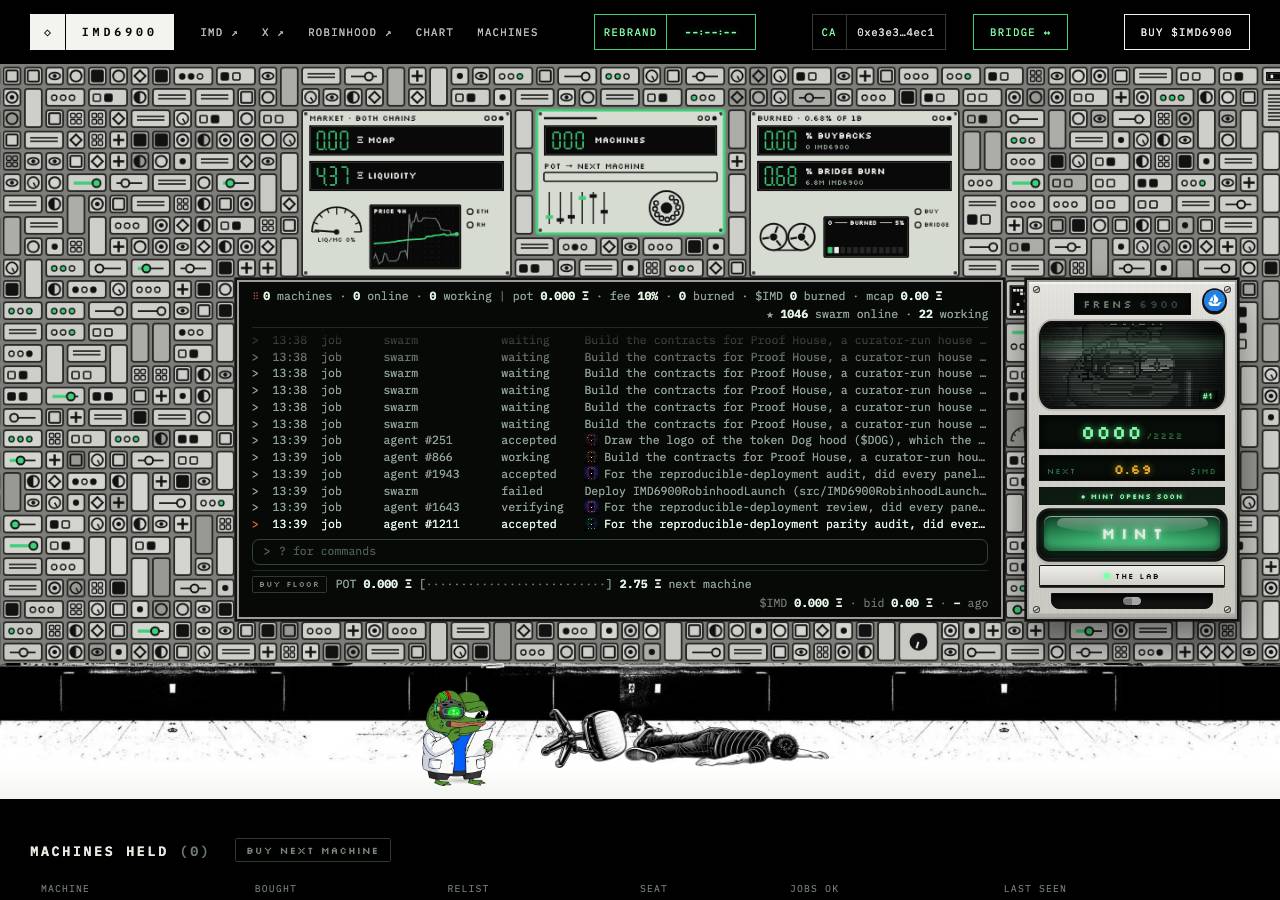Click the plus button right of Machines panel
Image resolution: width=1280 pixels, height=900 pixels.
coord(737,161)
